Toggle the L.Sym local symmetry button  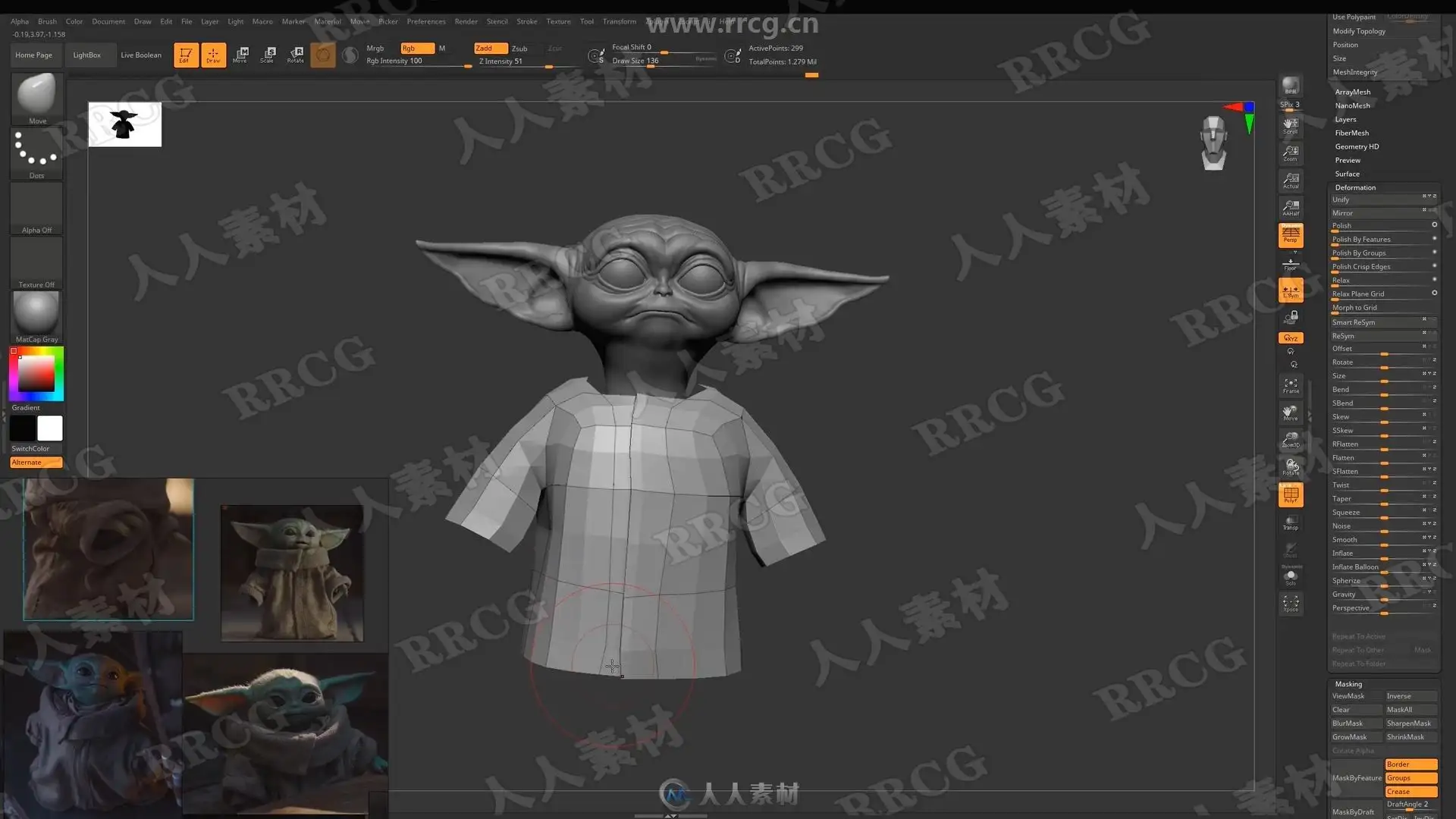(x=1291, y=290)
